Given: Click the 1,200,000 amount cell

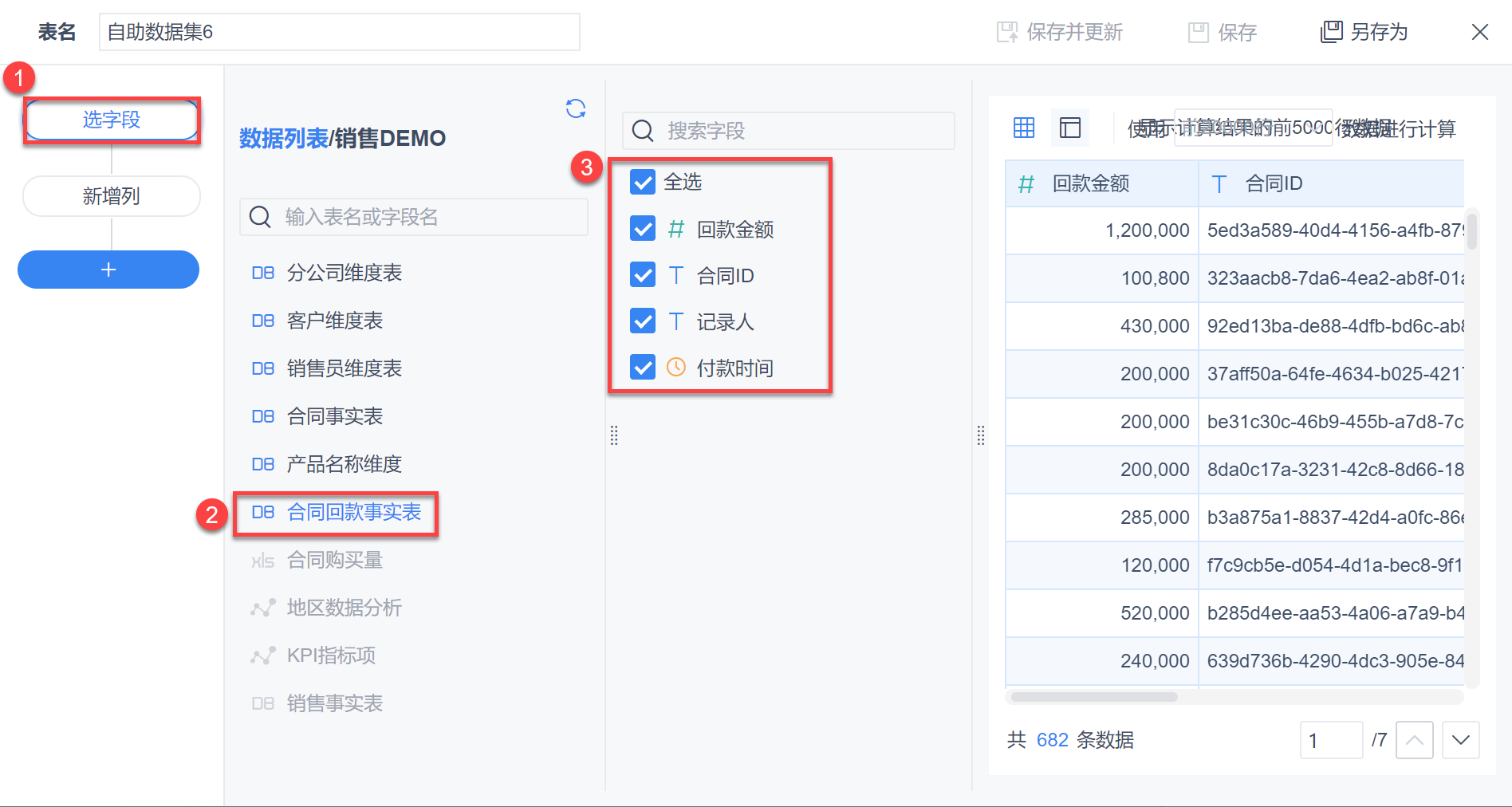Looking at the screenshot, I should coord(1102,231).
